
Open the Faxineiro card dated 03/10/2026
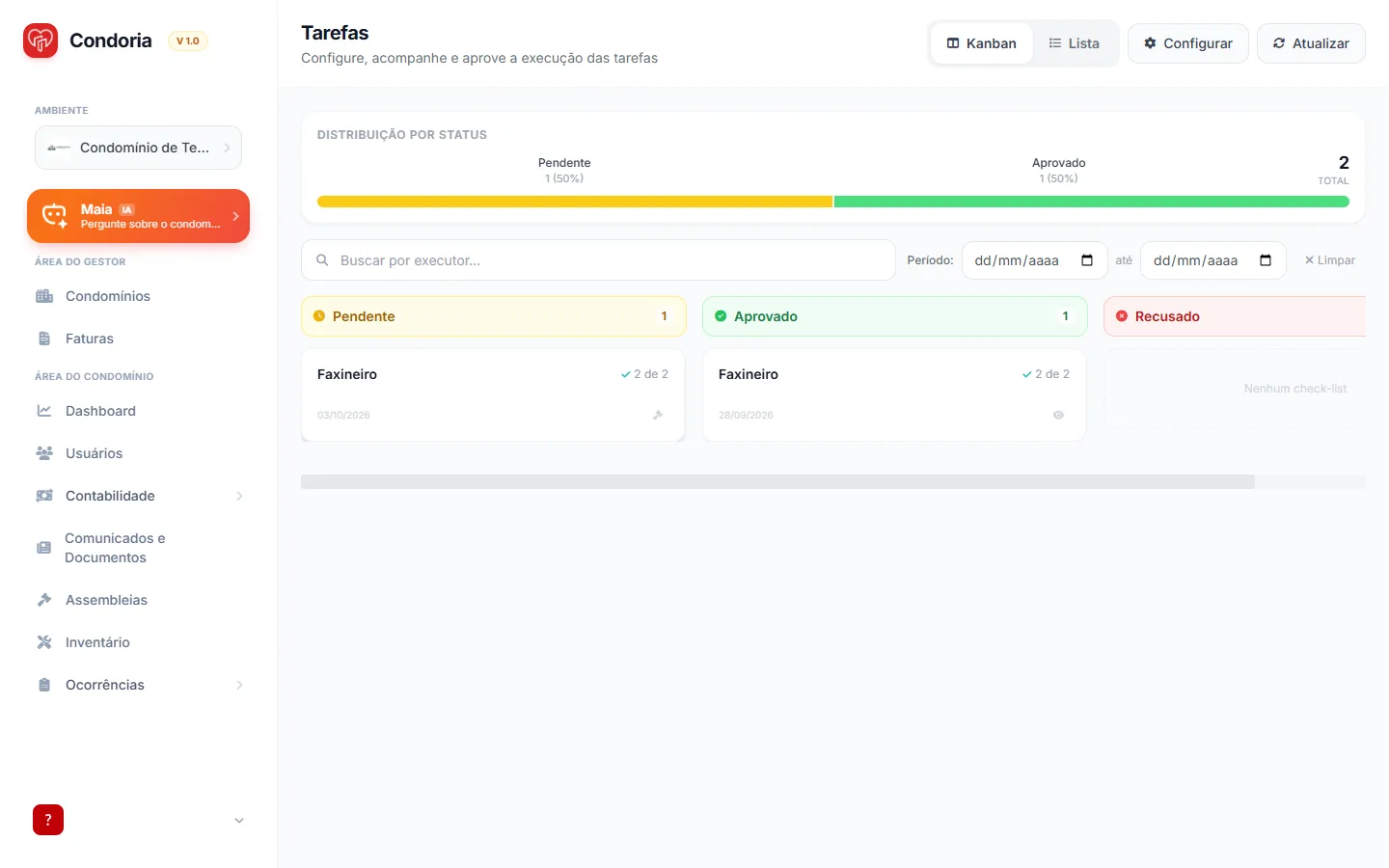(493, 394)
